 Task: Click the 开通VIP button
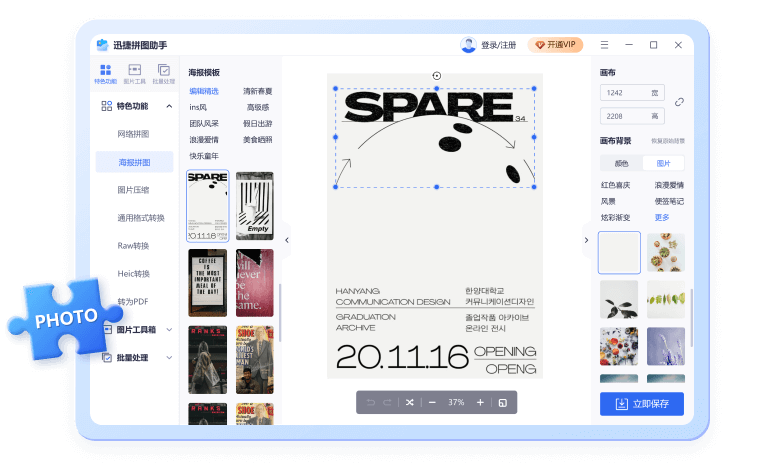(555, 44)
